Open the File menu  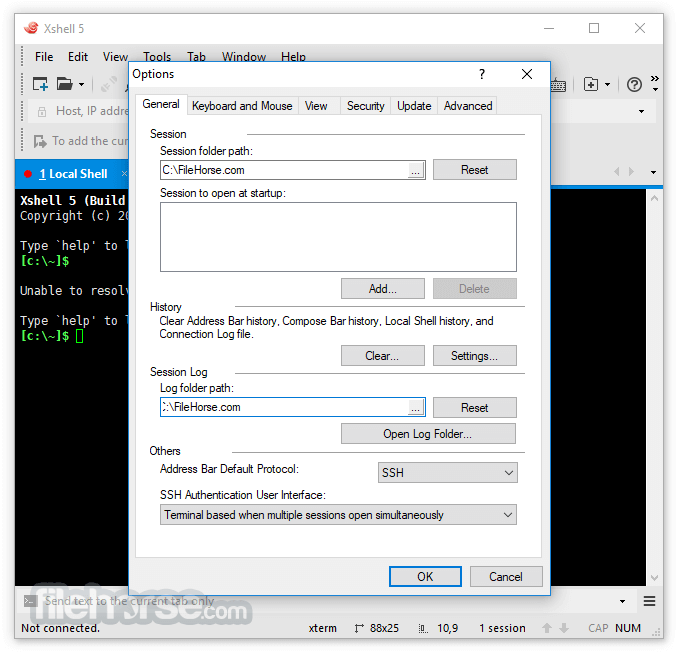click(x=44, y=57)
